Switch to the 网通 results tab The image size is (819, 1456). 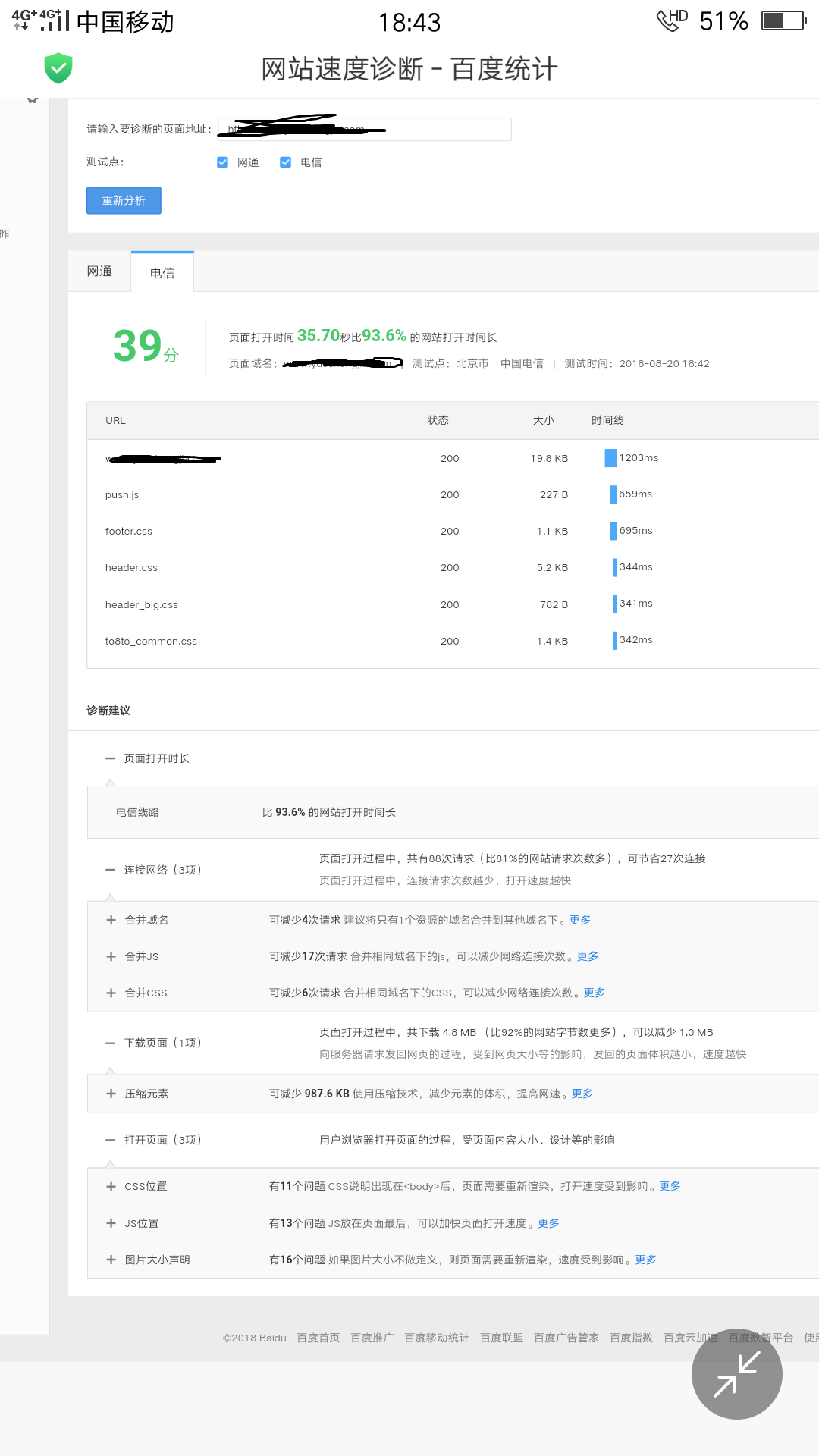click(x=99, y=271)
